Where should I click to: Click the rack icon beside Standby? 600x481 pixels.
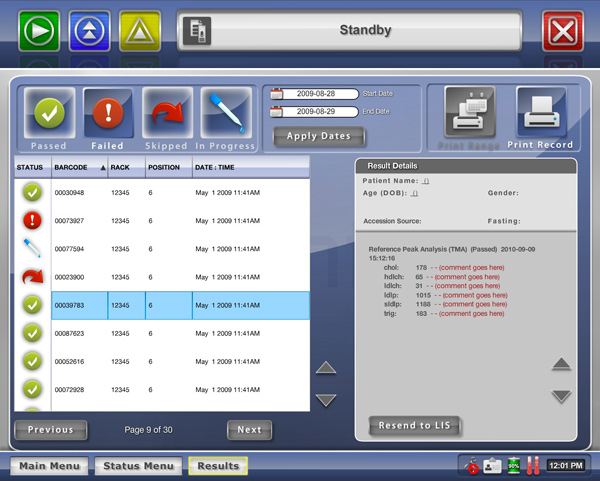coord(197,31)
